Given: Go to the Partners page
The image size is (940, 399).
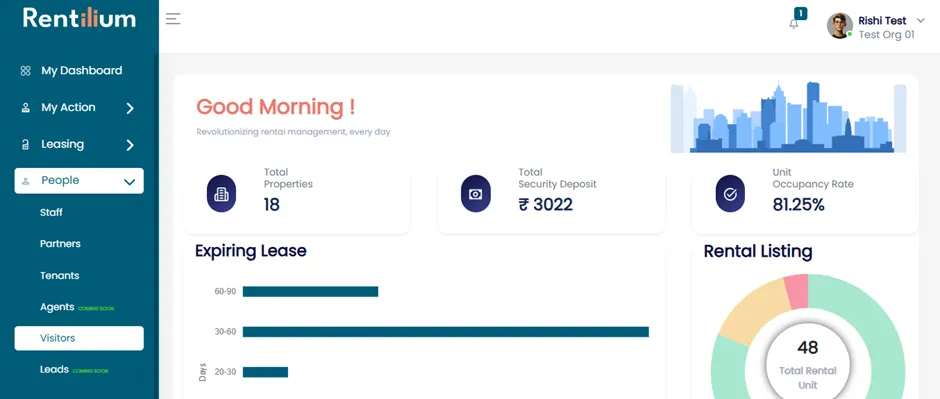Looking at the screenshot, I should (60, 244).
